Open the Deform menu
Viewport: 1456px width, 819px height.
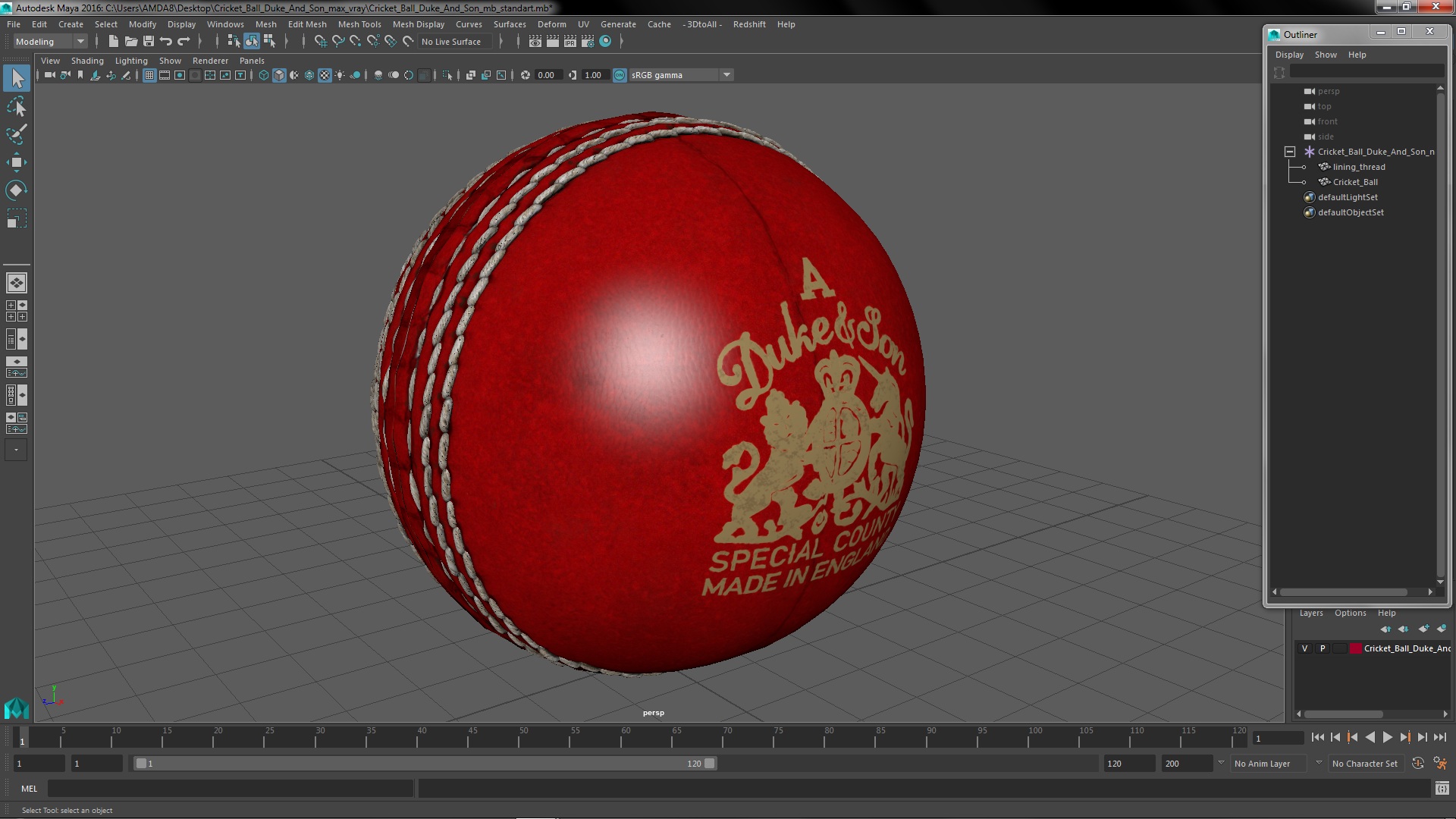pos(551,24)
